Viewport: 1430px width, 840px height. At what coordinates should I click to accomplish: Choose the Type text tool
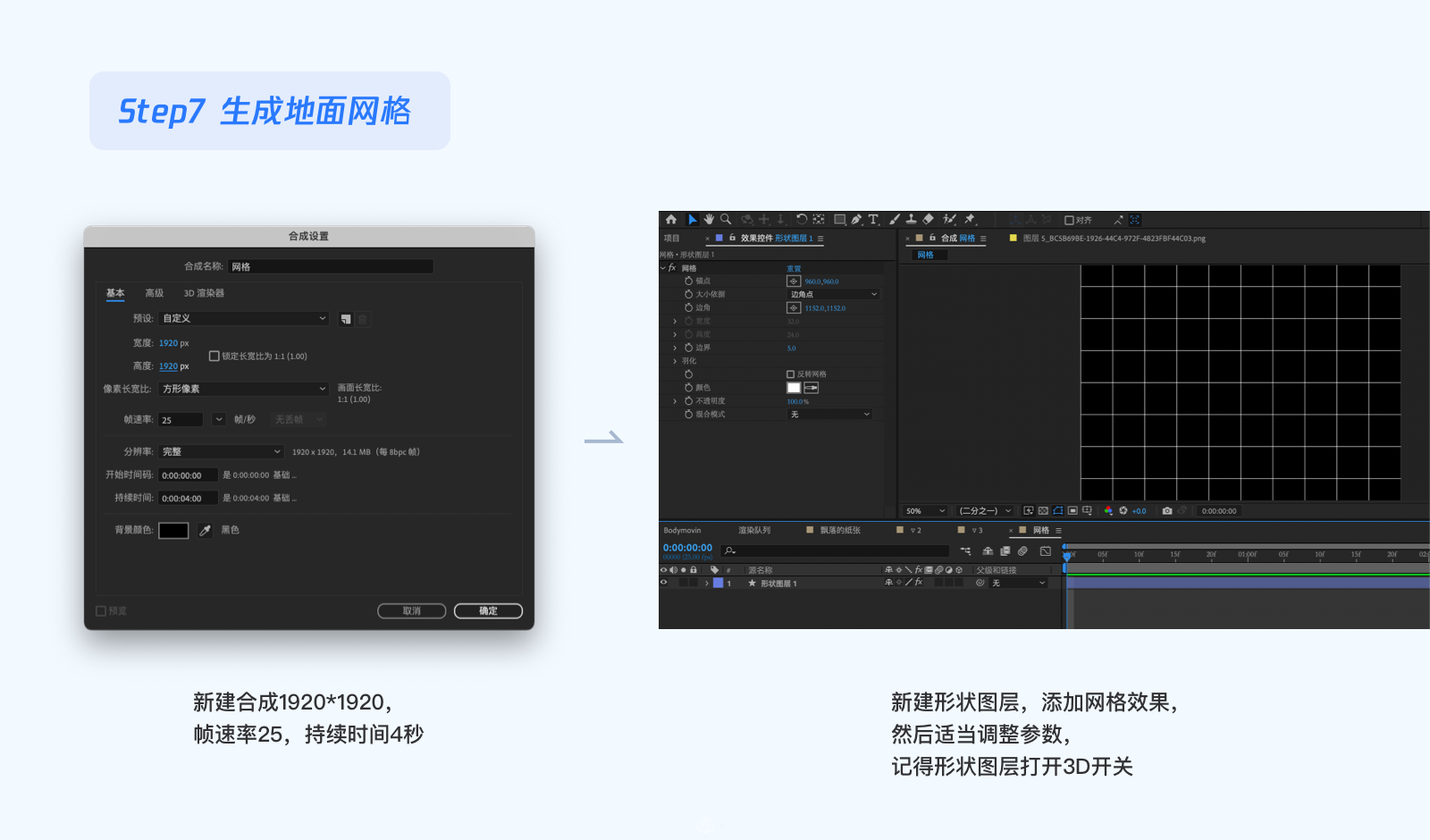(x=873, y=219)
